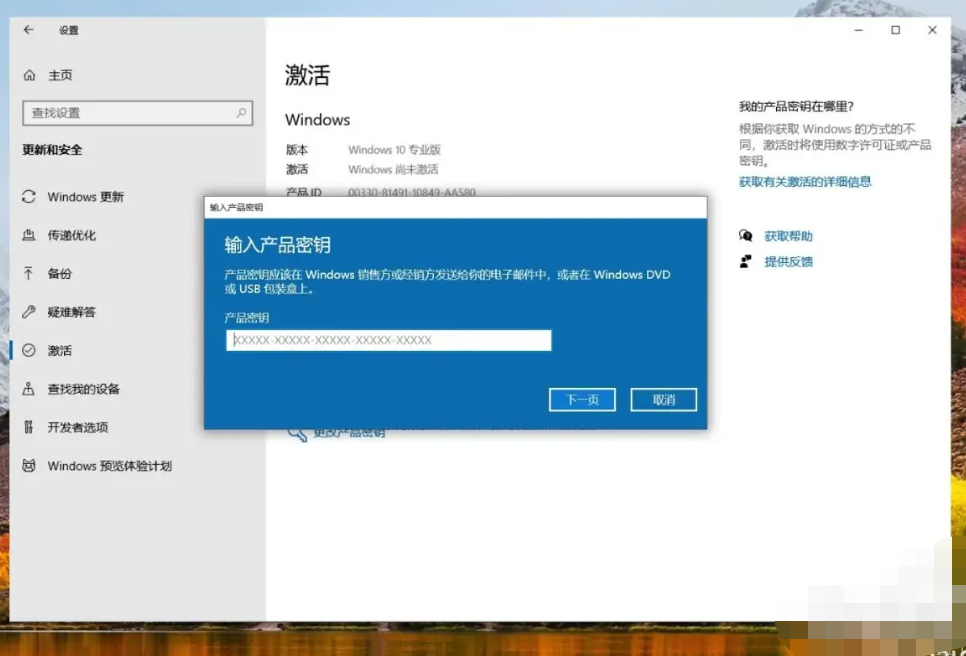Click the 开发者选项 icon

(29, 427)
